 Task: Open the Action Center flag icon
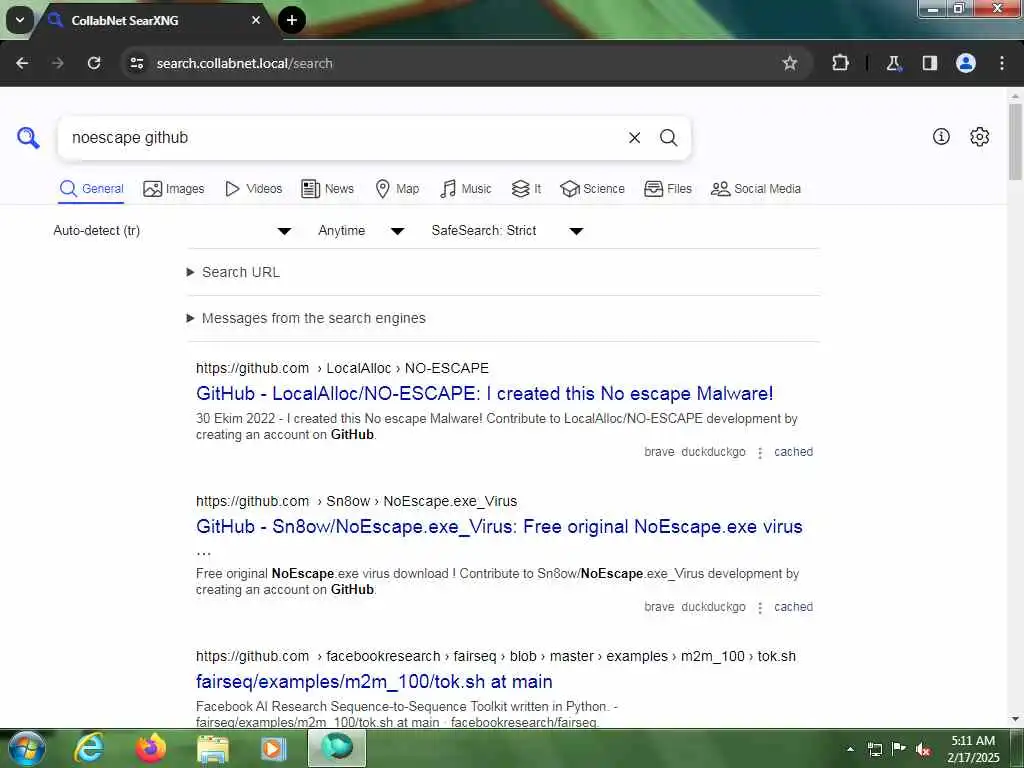[x=899, y=749]
